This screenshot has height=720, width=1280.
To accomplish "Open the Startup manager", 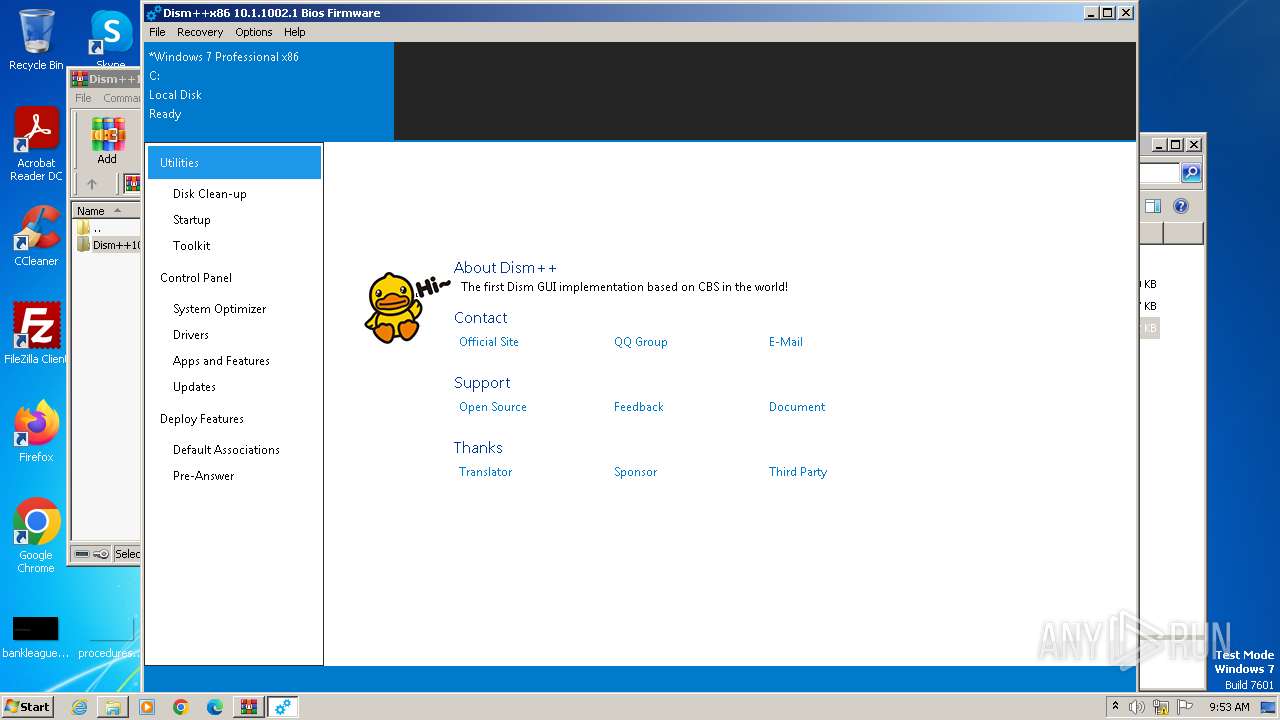I will click(x=191, y=220).
